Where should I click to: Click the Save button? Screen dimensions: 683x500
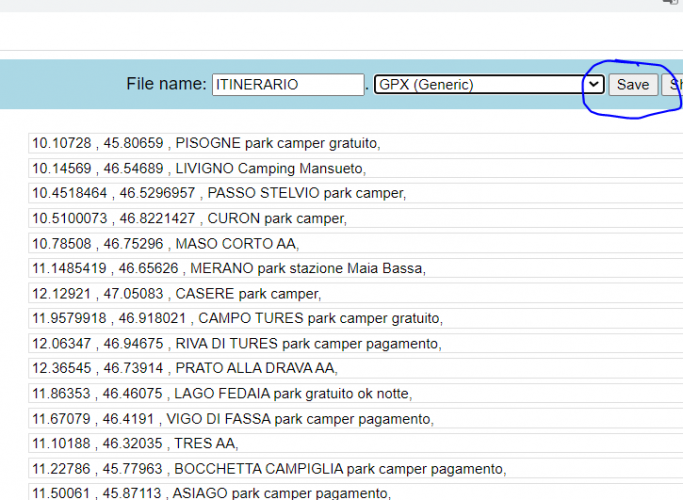632,85
